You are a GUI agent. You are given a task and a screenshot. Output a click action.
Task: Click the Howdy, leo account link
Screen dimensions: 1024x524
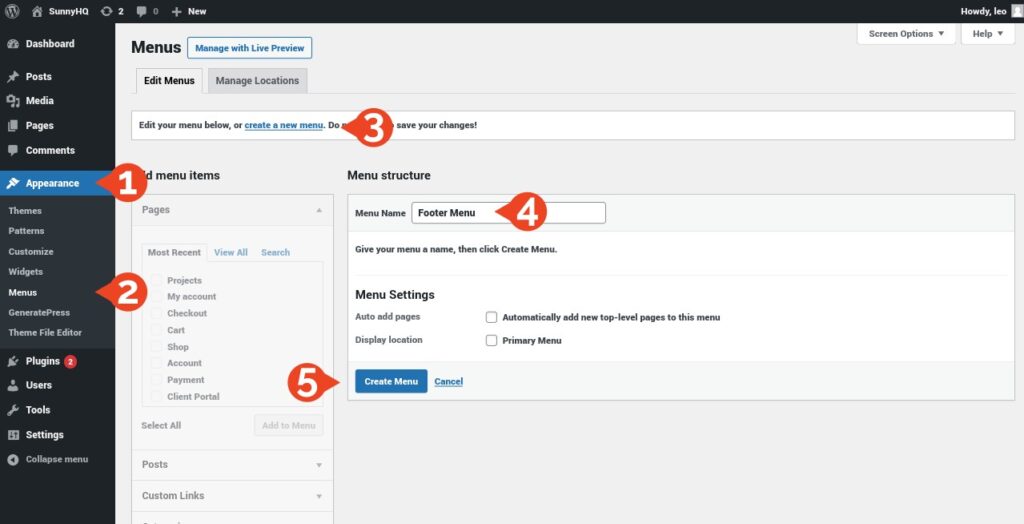tap(984, 11)
